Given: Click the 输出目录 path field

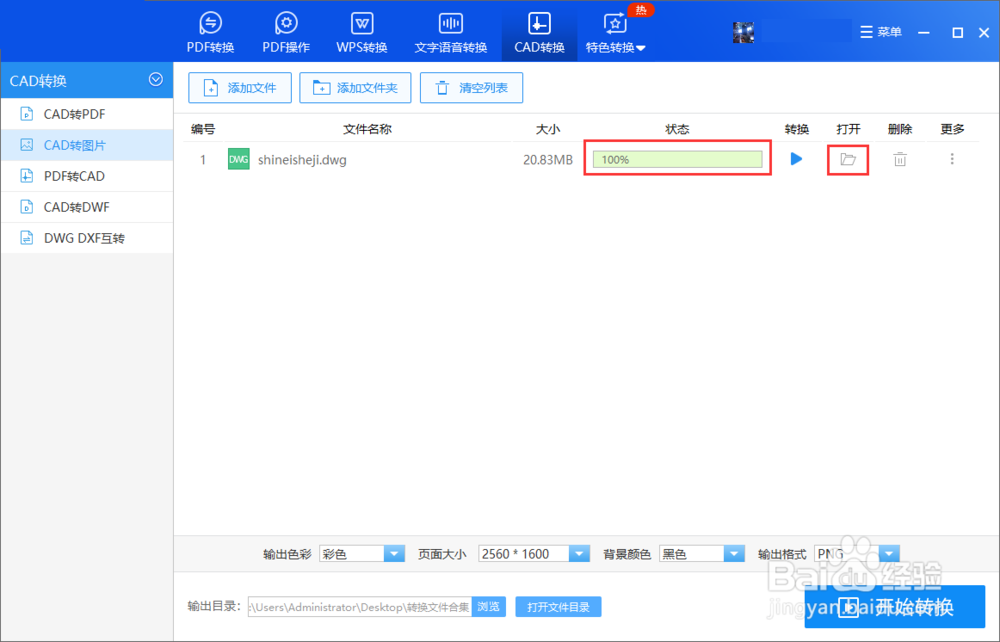Looking at the screenshot, I should point(360,607).
